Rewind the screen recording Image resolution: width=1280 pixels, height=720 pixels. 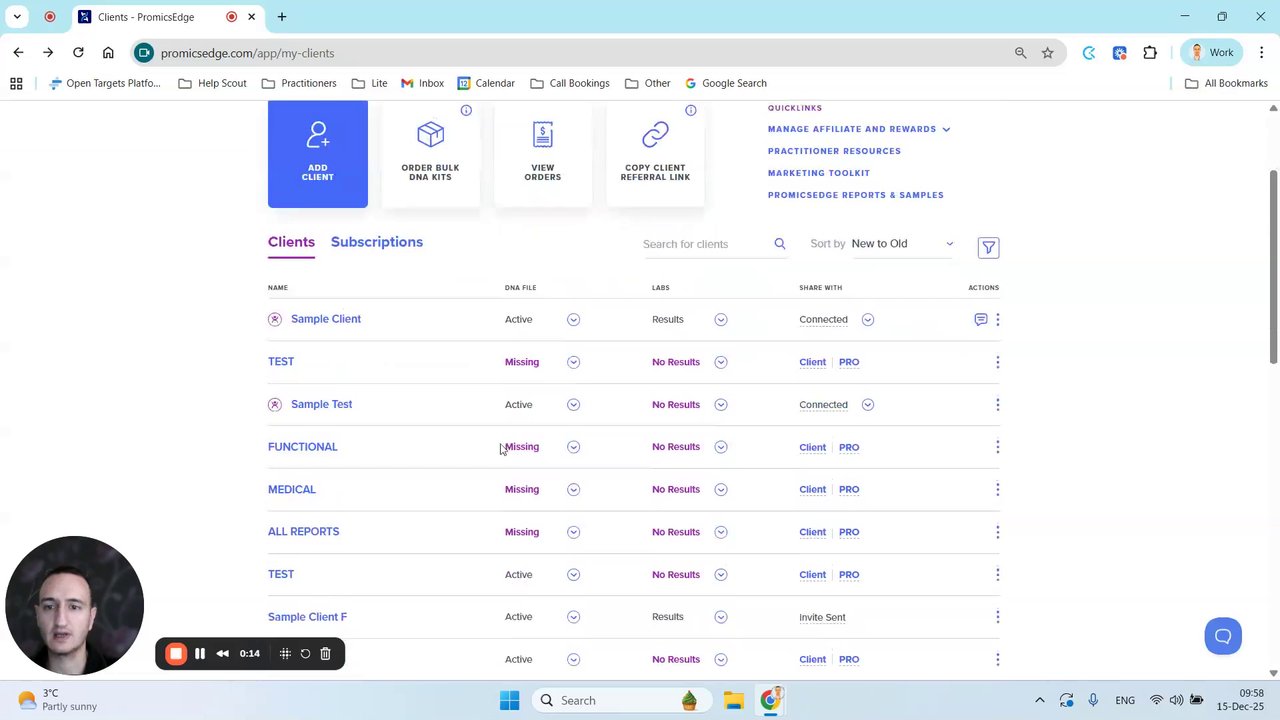click(x=222, y=654)
